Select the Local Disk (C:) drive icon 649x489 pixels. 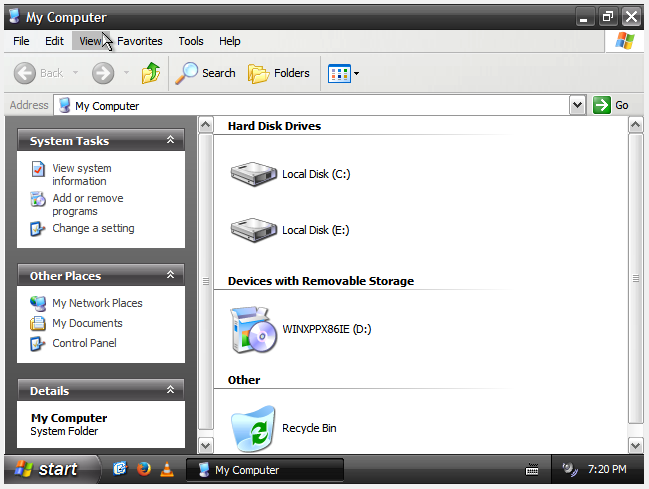(x=254, y=174)
